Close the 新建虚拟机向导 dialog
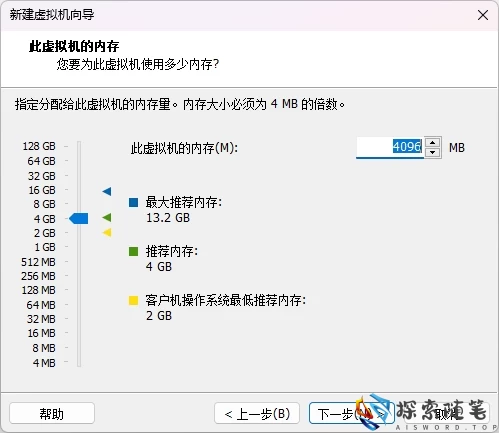Viewport: 499px width, 433px height. pyautogui.click(x=483, y=15)
